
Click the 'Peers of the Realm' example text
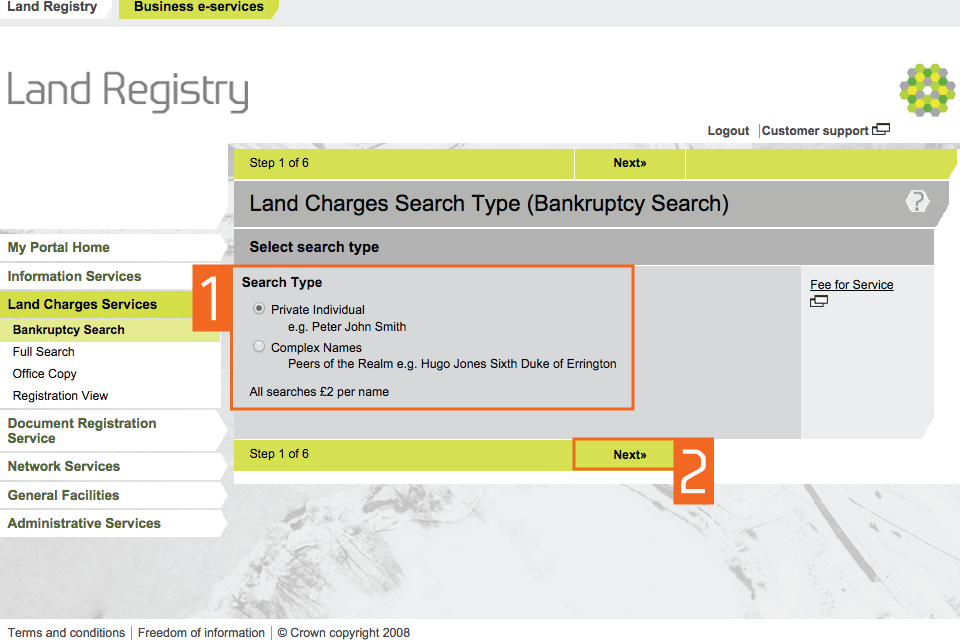click(452, 364)
